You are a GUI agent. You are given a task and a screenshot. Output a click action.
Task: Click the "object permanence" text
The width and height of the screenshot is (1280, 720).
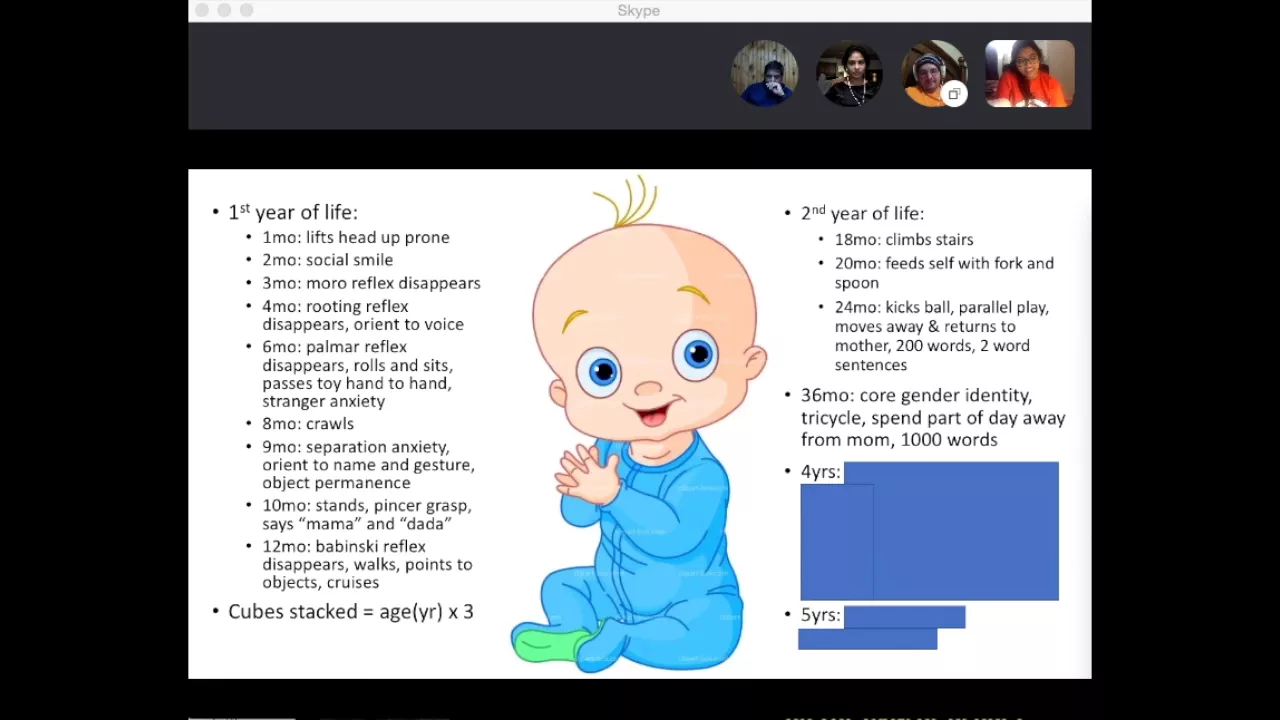pyautogui.click(x=336, y=483)
